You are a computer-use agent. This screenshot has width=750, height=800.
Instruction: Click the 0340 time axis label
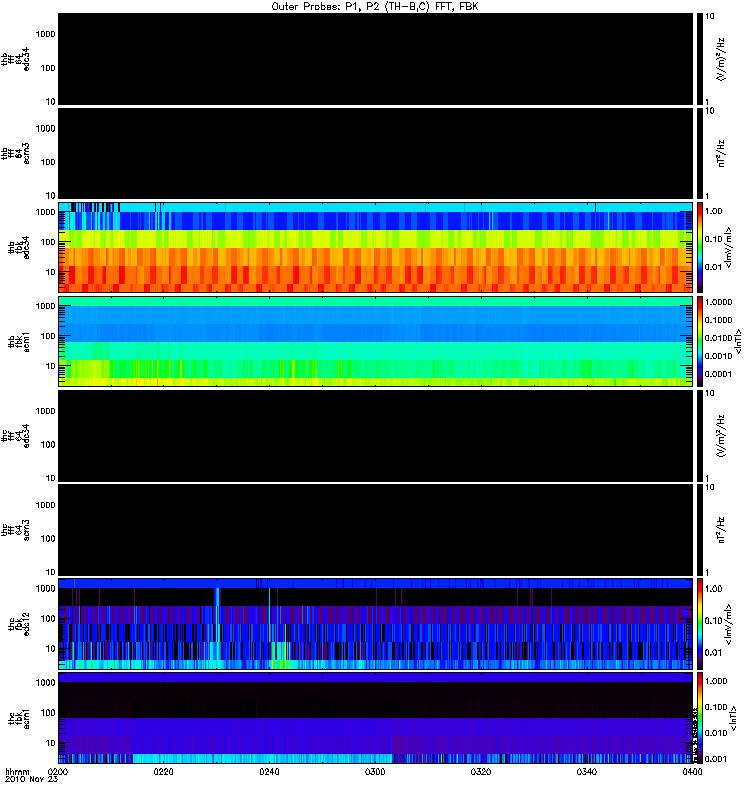(587, 771)
